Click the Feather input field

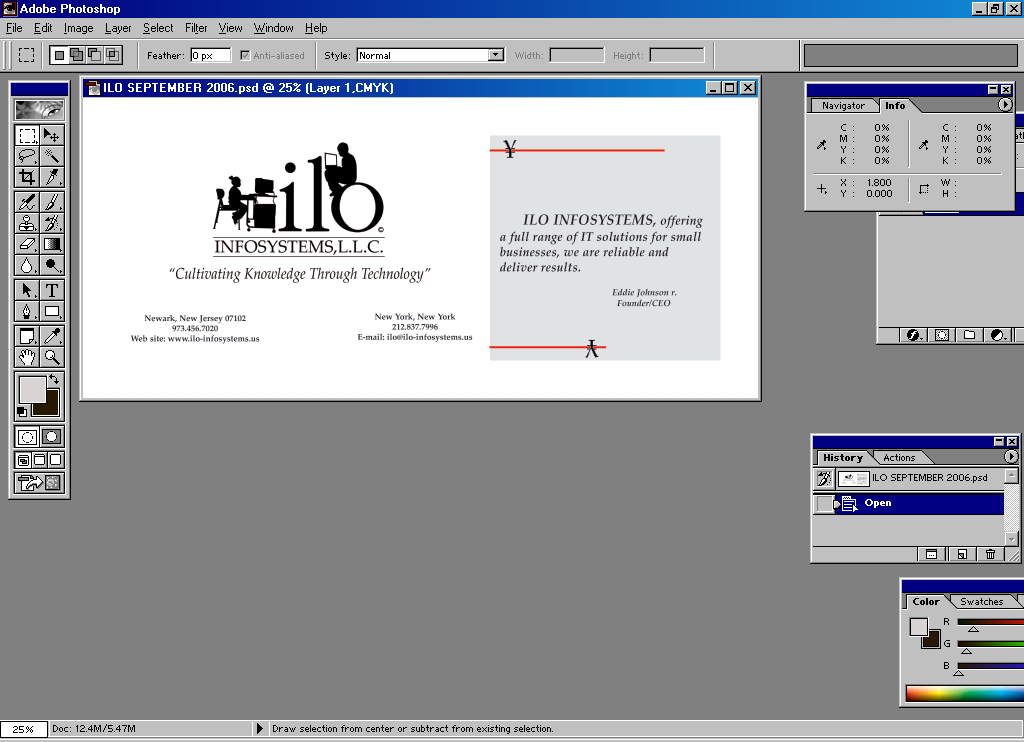tap(210, 55)
